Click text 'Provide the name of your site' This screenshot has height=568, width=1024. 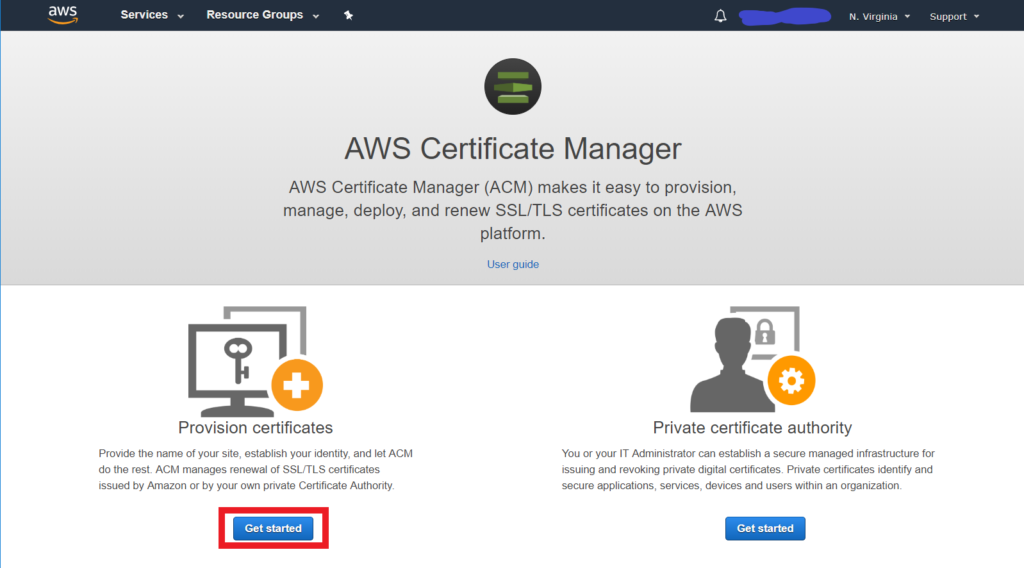click(168, 453)
